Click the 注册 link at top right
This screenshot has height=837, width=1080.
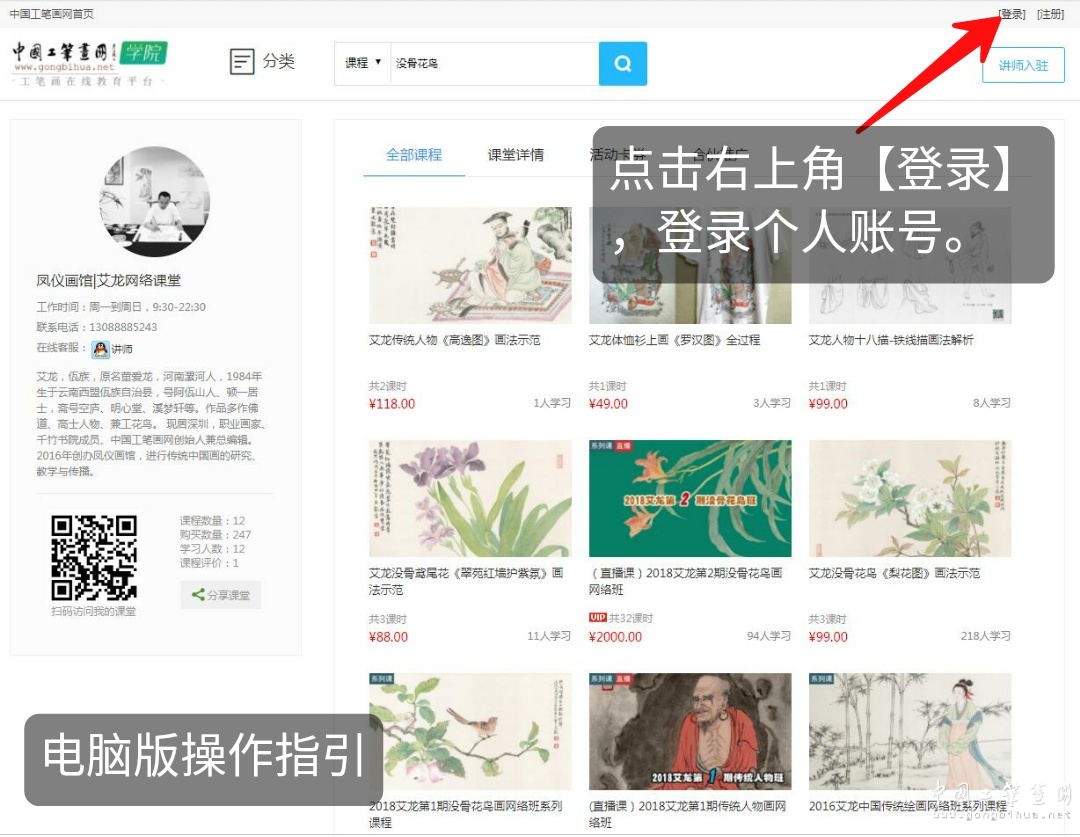(x=1050, y=14)
